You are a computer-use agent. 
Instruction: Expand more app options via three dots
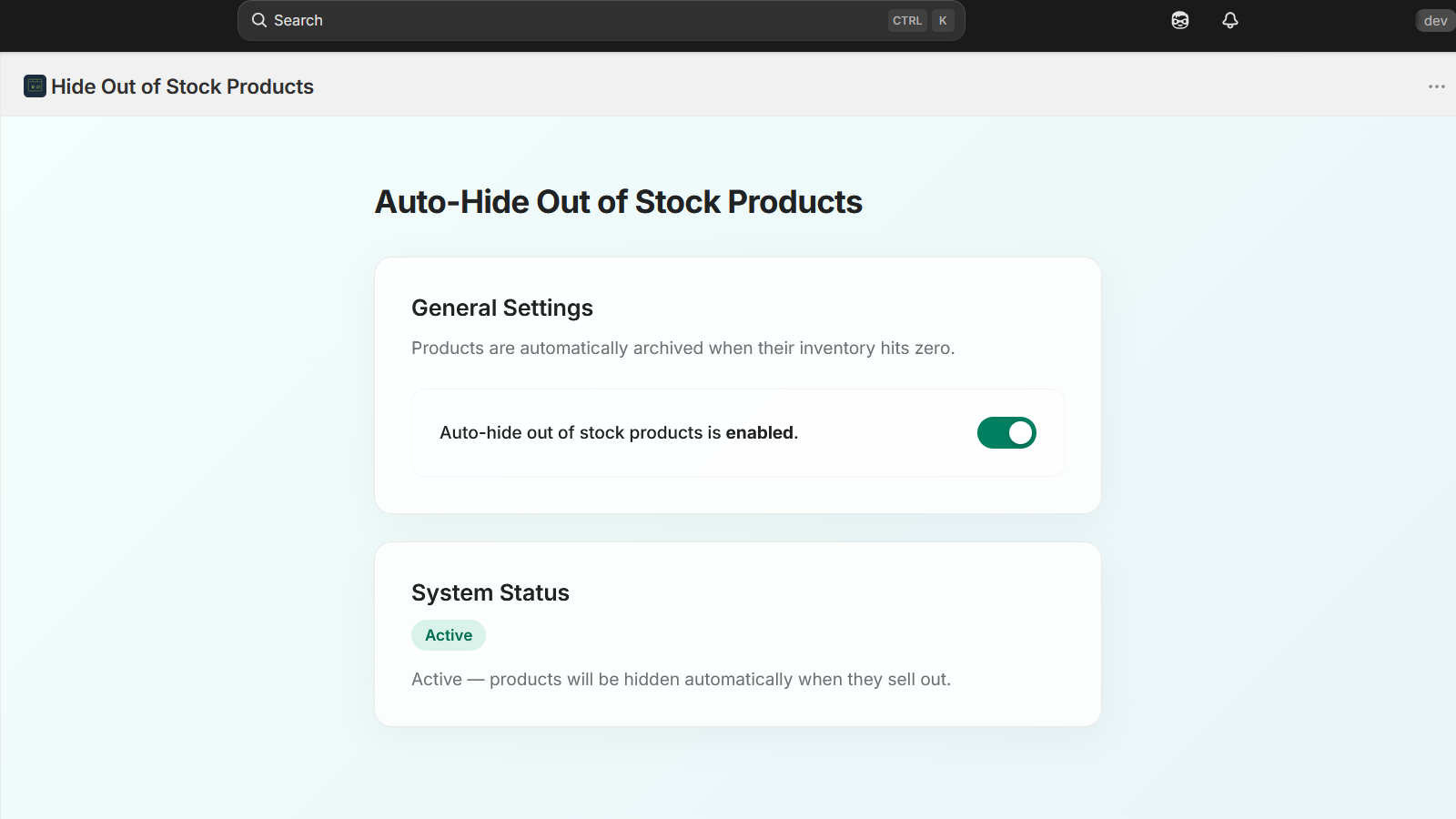[1435, 86]
